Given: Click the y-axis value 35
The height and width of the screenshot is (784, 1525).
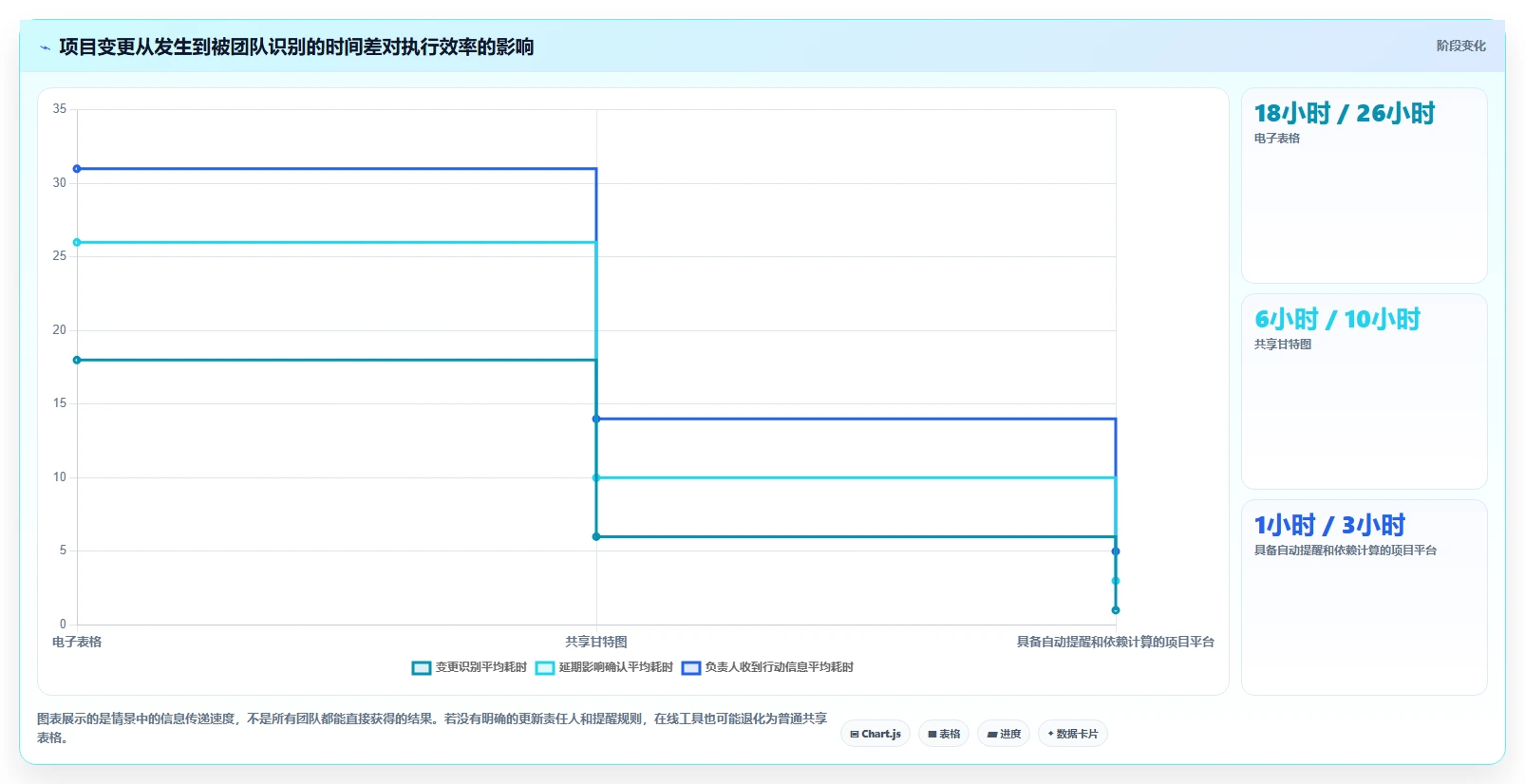Looking at the screenshot, I should tap(60, 109).
